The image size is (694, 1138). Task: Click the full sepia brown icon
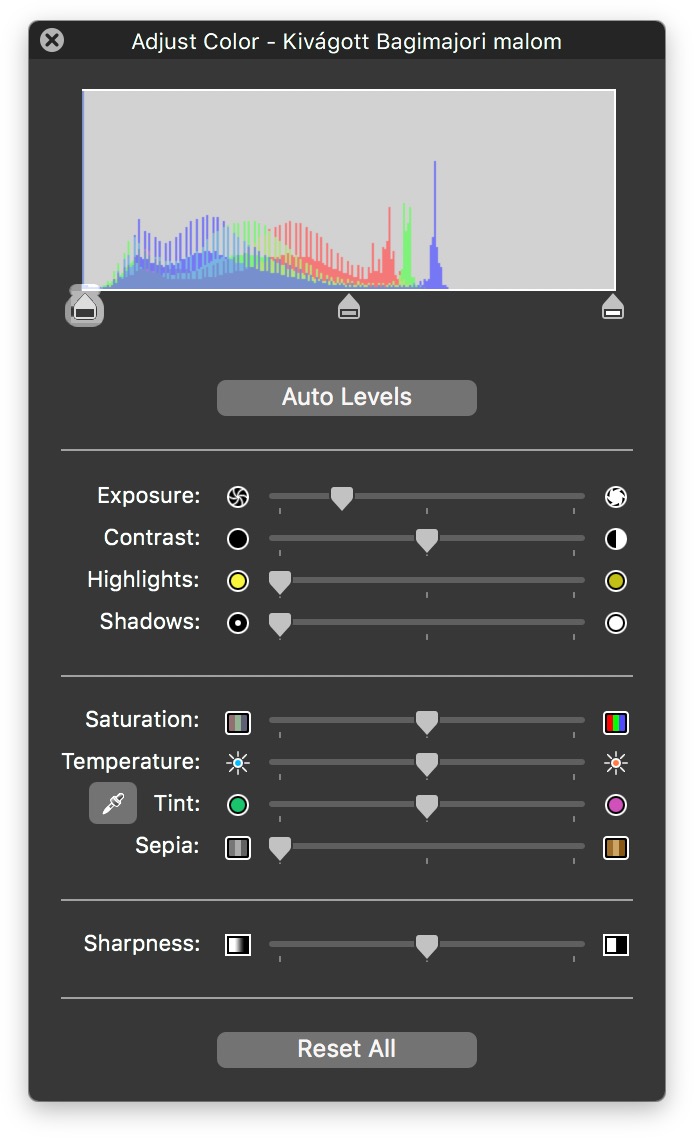pos(616,848)
